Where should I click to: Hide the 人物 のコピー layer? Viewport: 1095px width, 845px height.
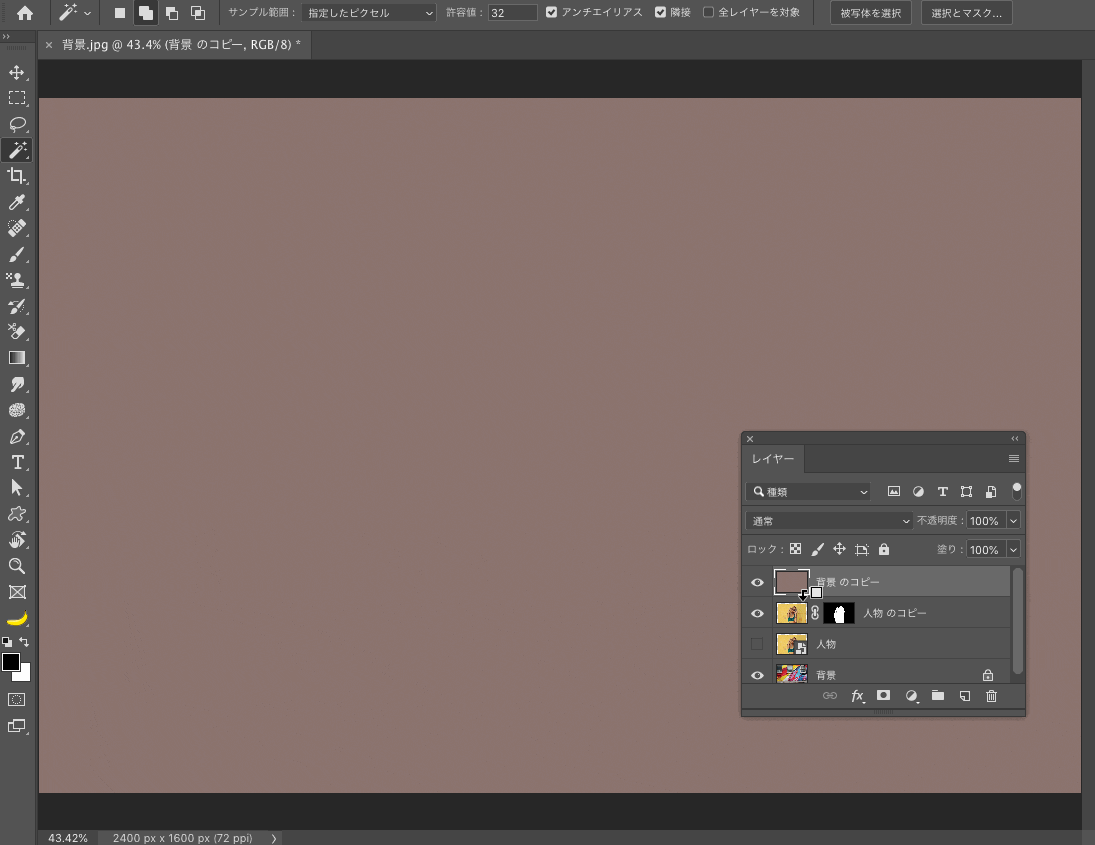coord(757,613)
